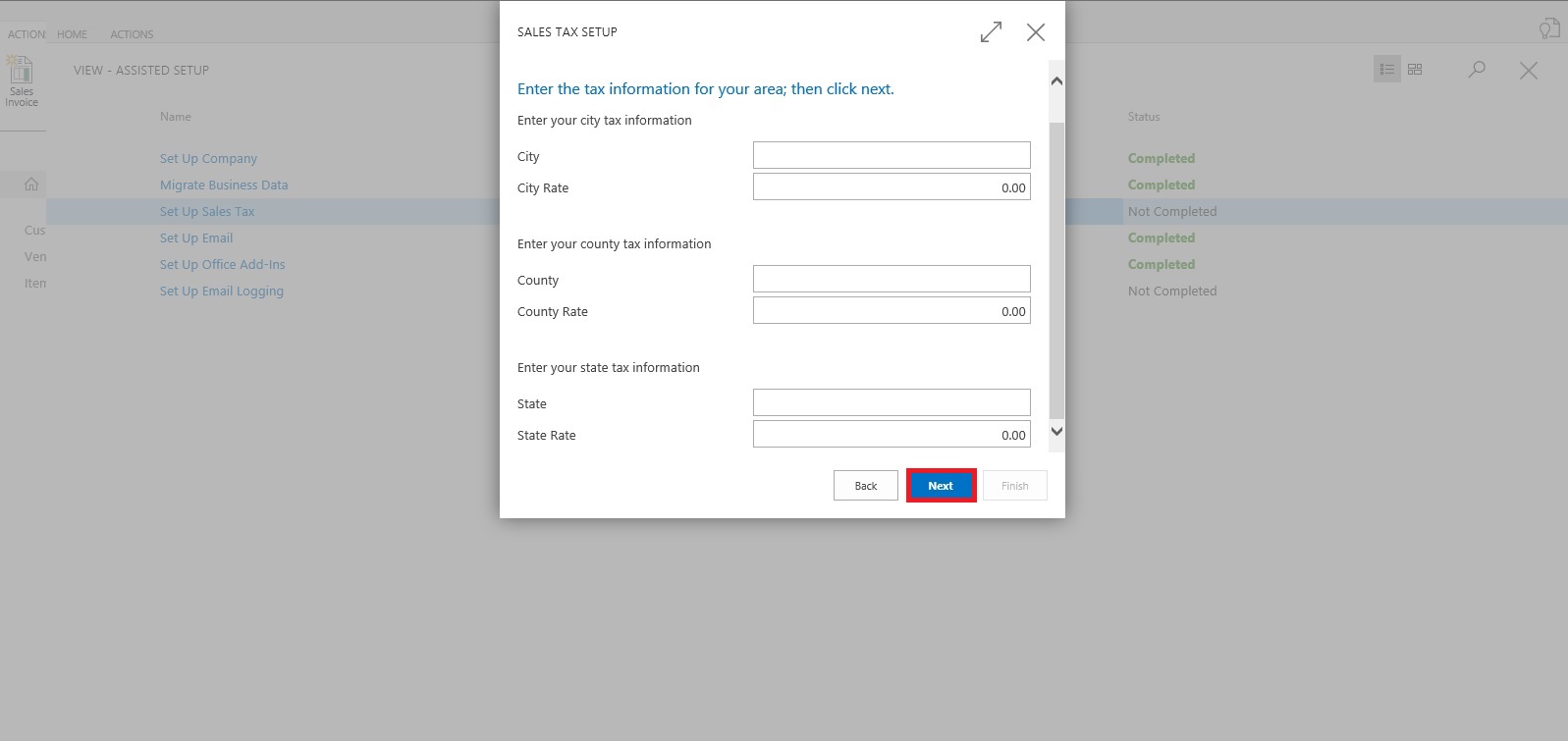Click the Home icon in sidebar

31,185
